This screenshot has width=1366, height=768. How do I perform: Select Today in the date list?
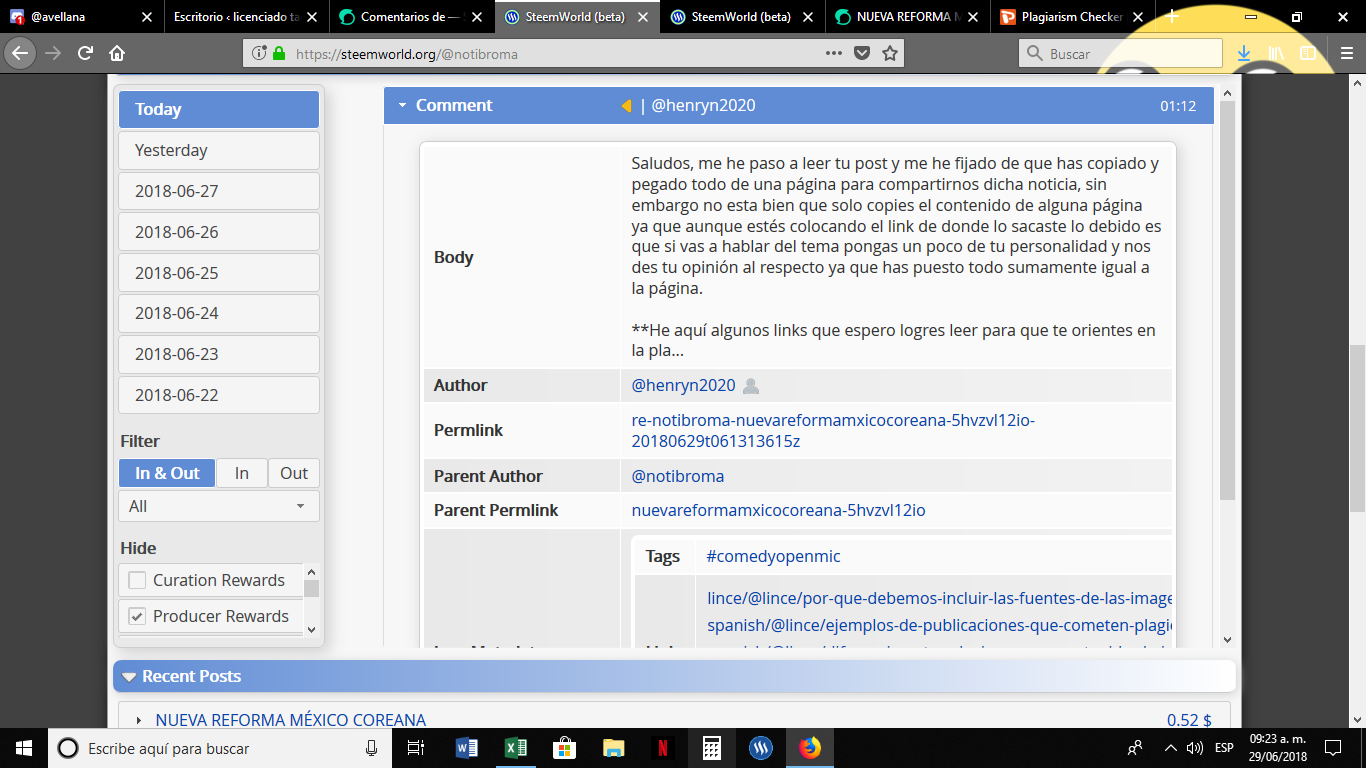[x=219, y=109]
